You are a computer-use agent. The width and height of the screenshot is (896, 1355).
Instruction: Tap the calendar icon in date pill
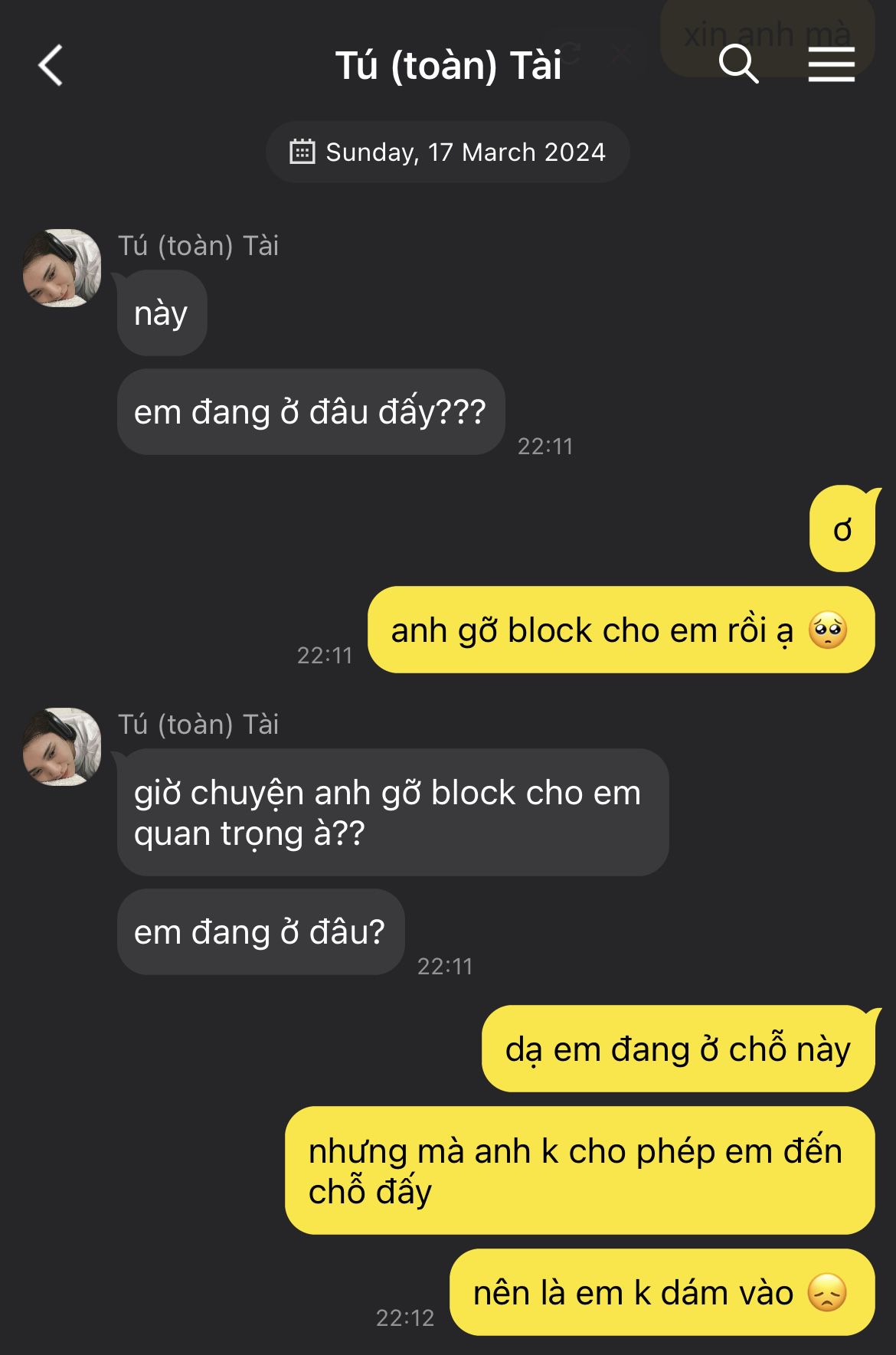[x=302, y=152]
